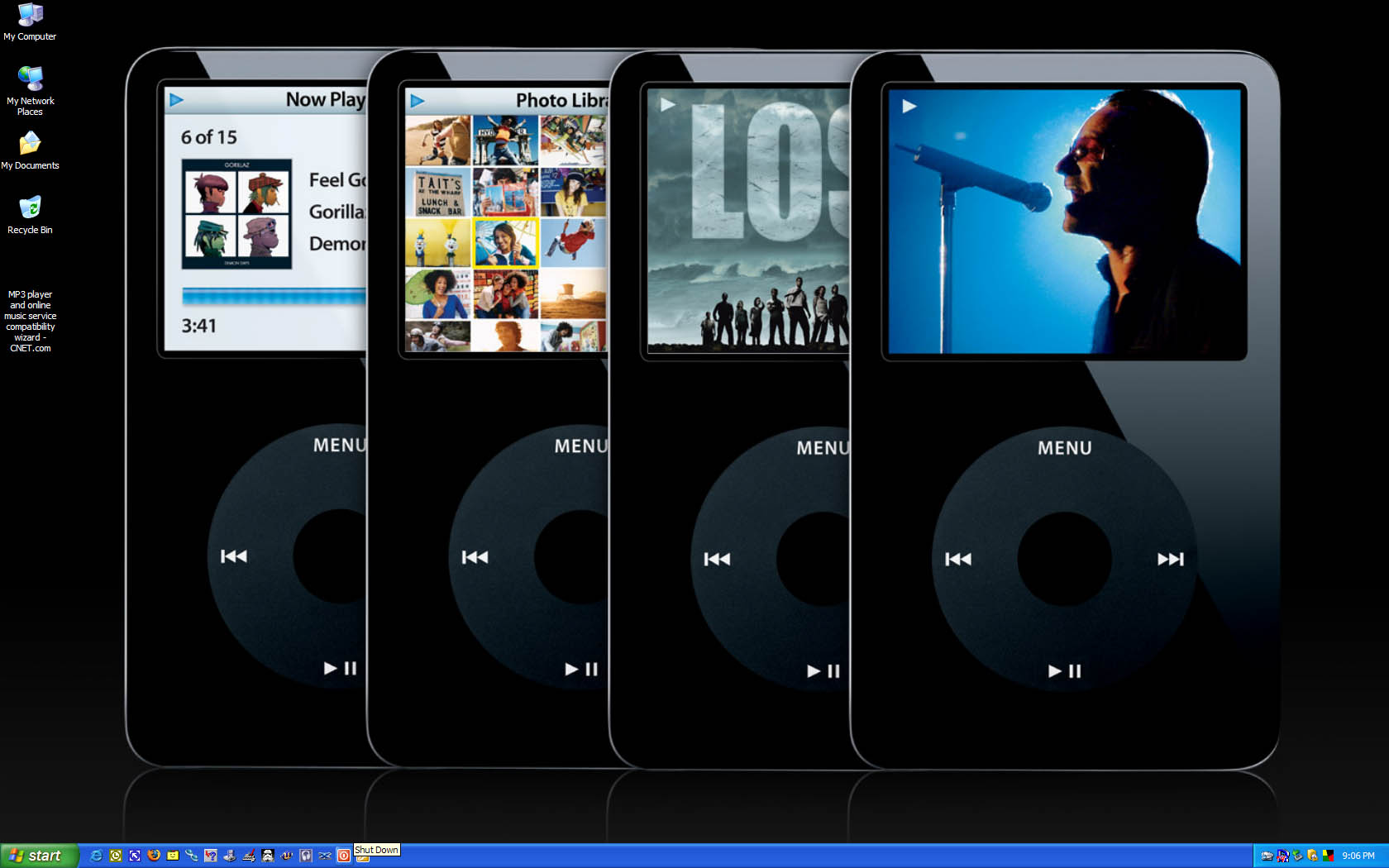1389x868 pixels.
Task: Open My Network Places on the desktop
Action: pos(30,91)
